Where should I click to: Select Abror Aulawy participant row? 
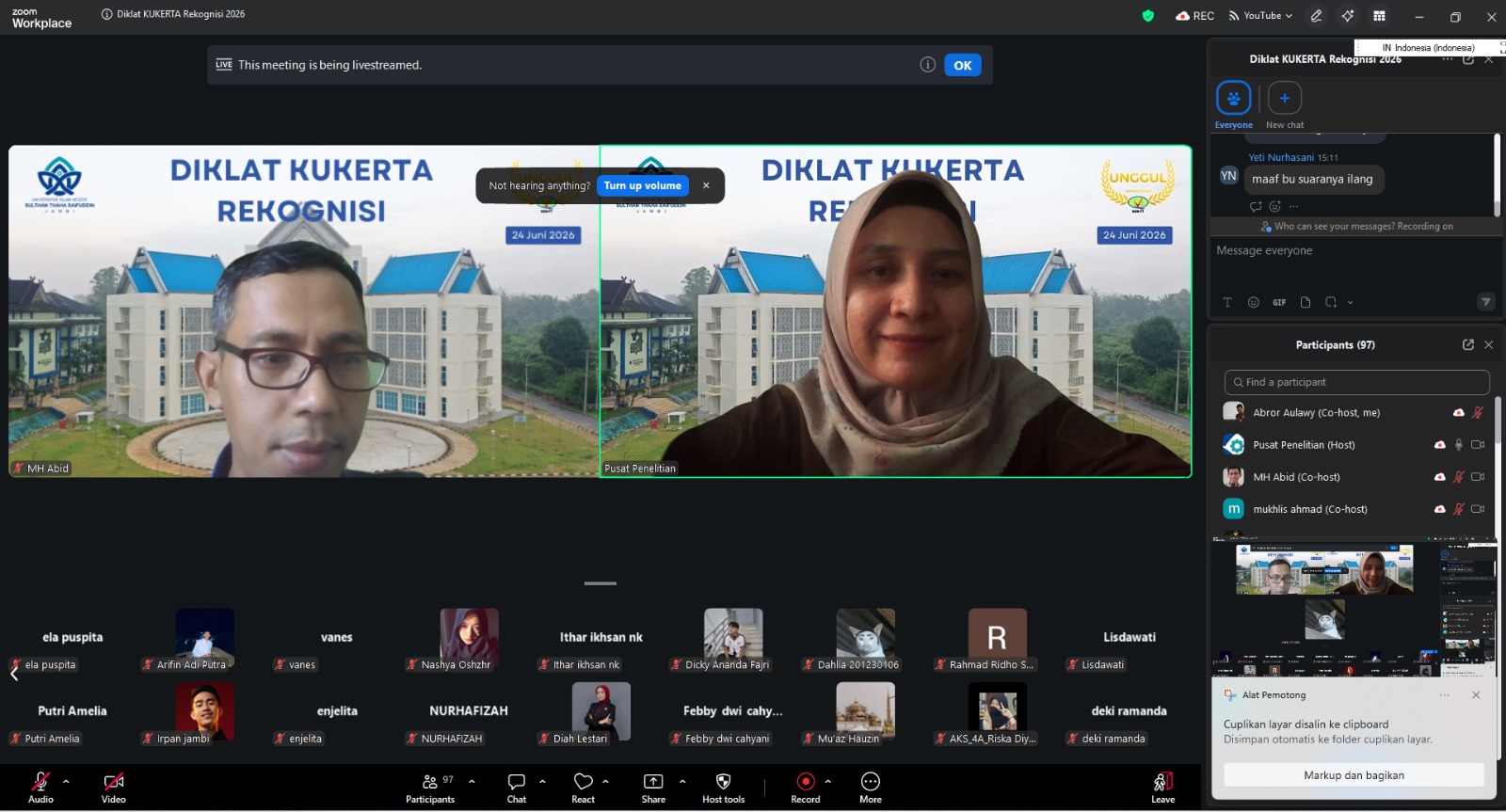(1354, 412)
